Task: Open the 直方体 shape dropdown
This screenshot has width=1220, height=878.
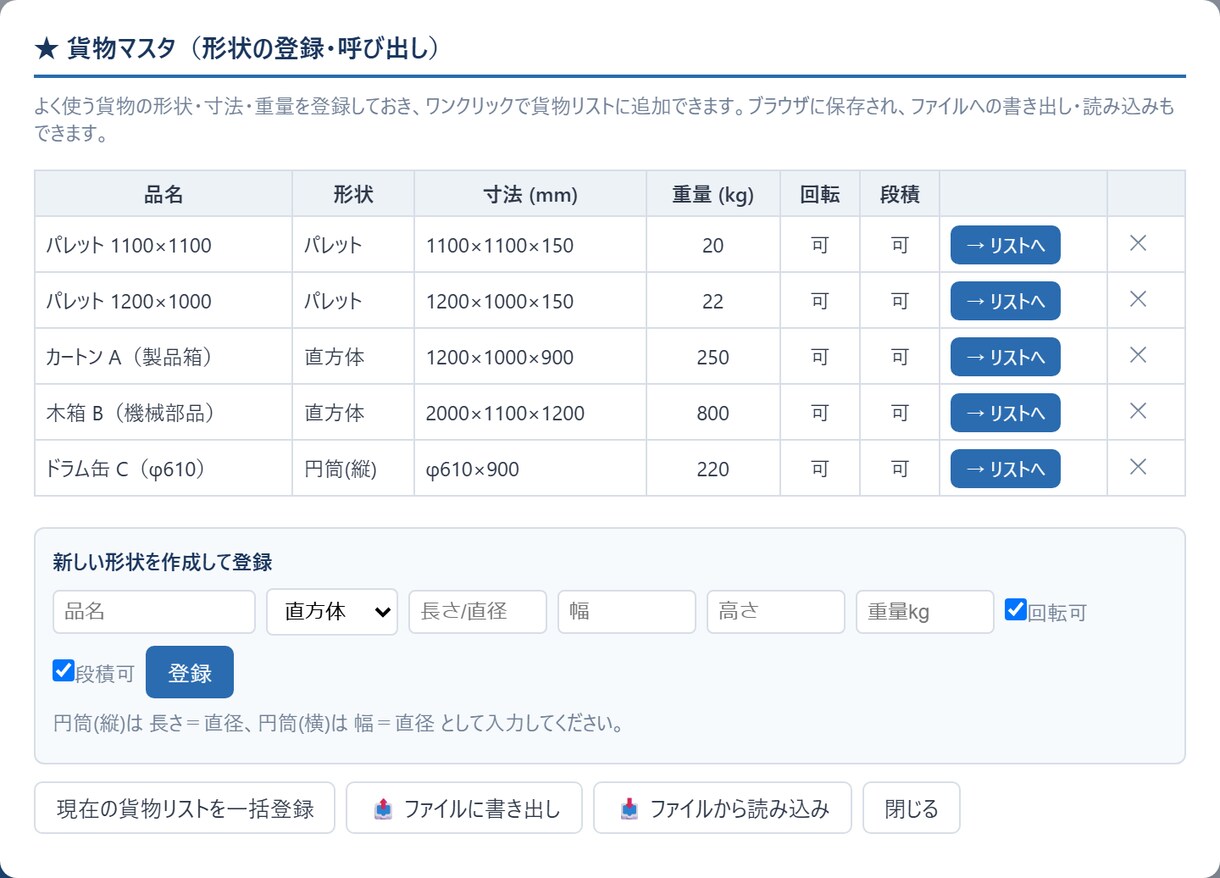Action: pos(332,612)
